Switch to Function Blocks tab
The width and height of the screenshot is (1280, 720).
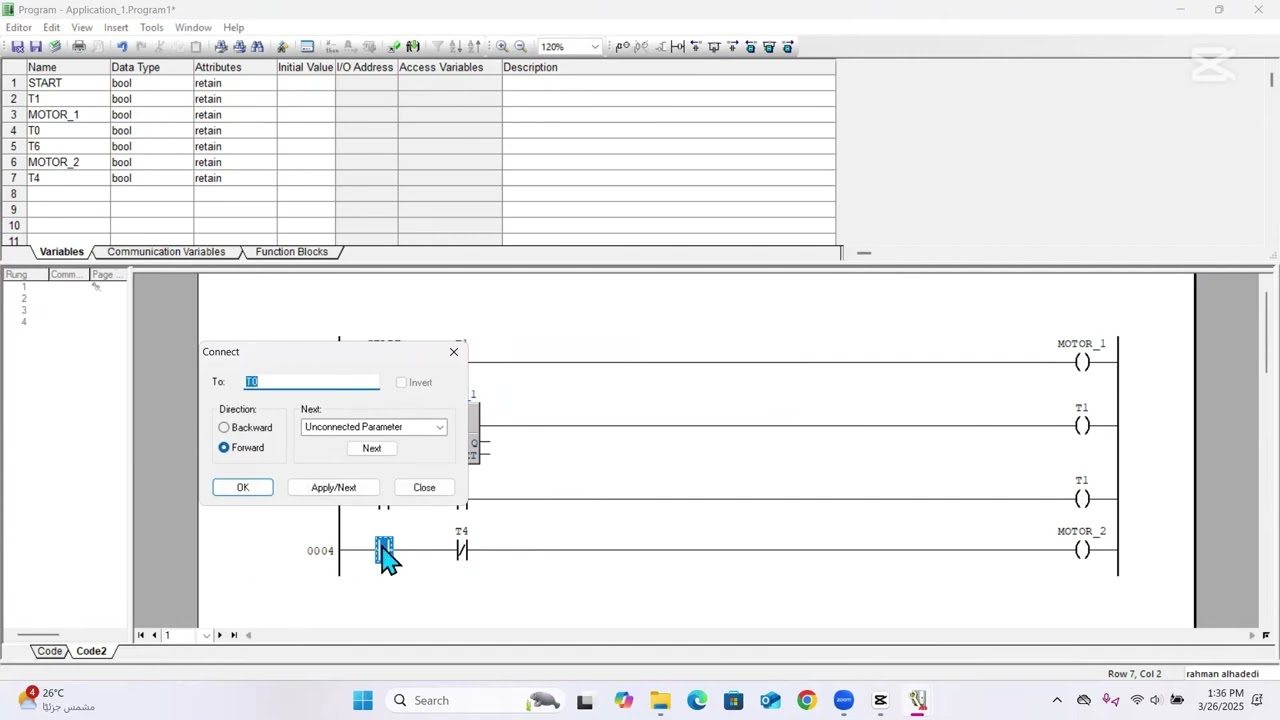coord(291,252)
